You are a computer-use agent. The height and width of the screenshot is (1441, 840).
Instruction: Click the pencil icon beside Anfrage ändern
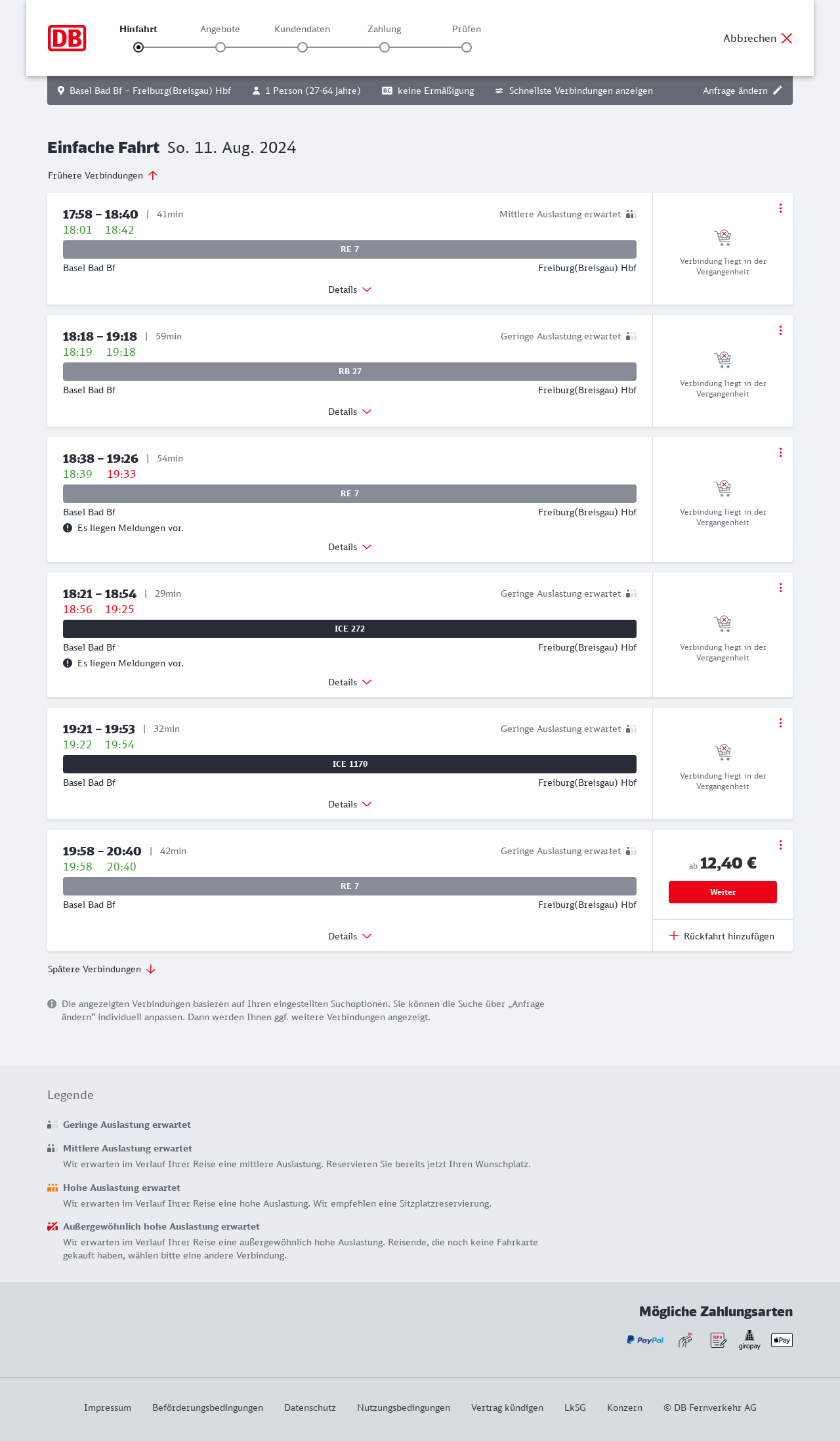[x=778, y=91]
